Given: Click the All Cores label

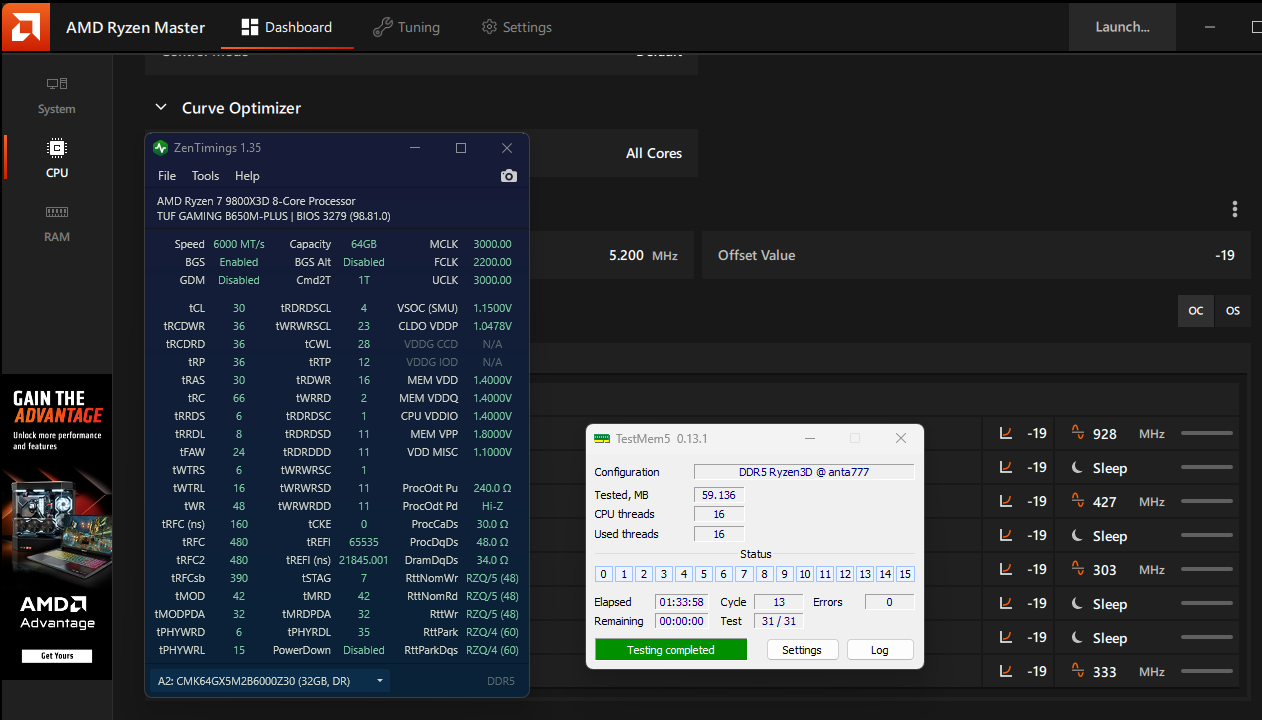Looking at the screenshot, I should 654,153.
